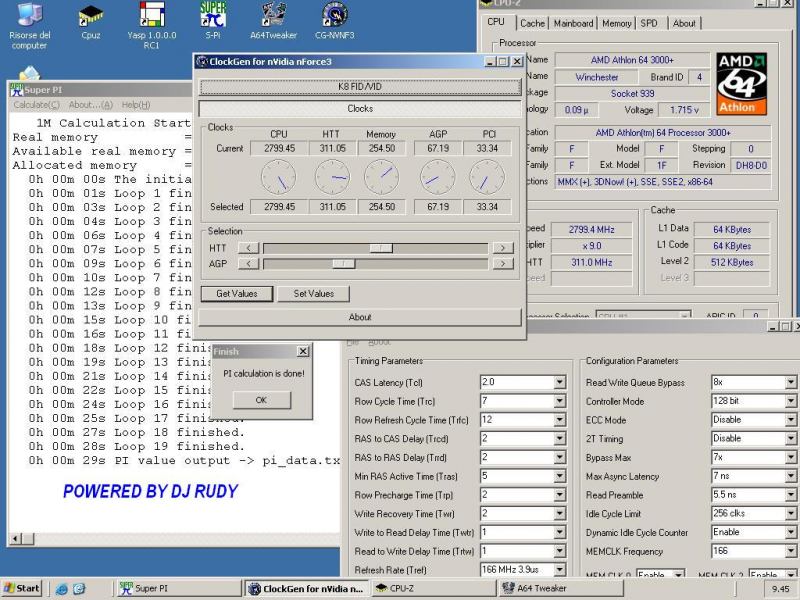
Task: Open the Read Write Queue Bypass dropdown
Action: [791, 382]
